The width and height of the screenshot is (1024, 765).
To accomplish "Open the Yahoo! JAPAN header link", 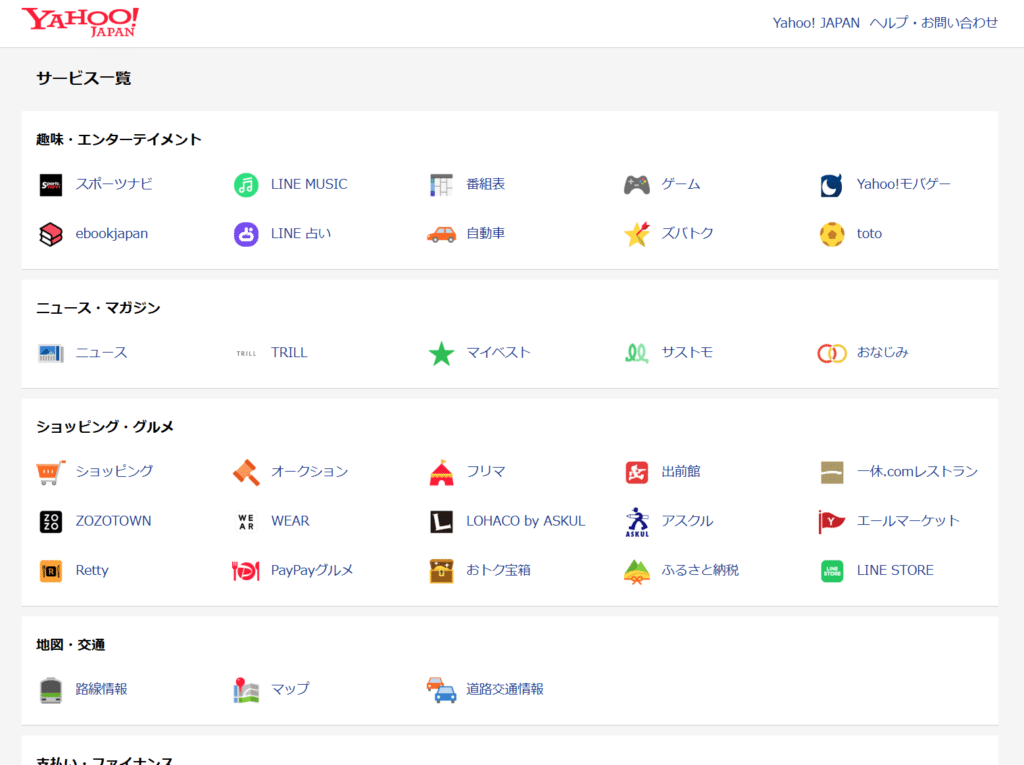I will (x=816, y=23).
